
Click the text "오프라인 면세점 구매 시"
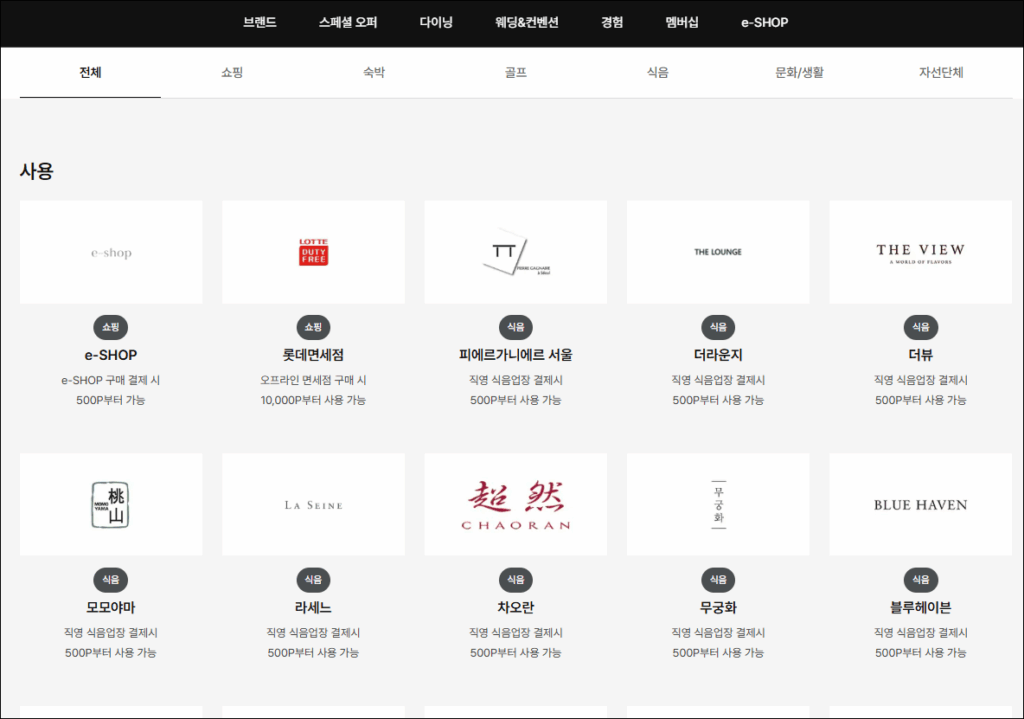(x=313, y=380)
